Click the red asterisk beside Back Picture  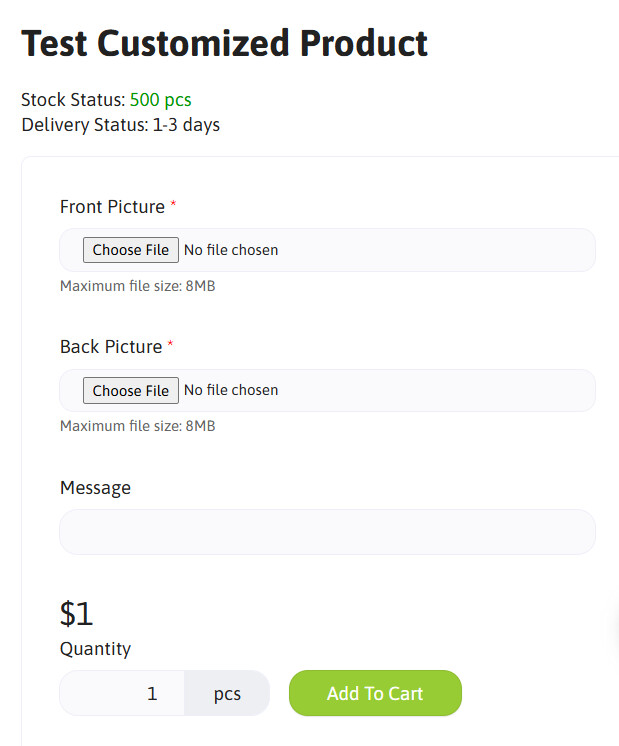[170, 344]
